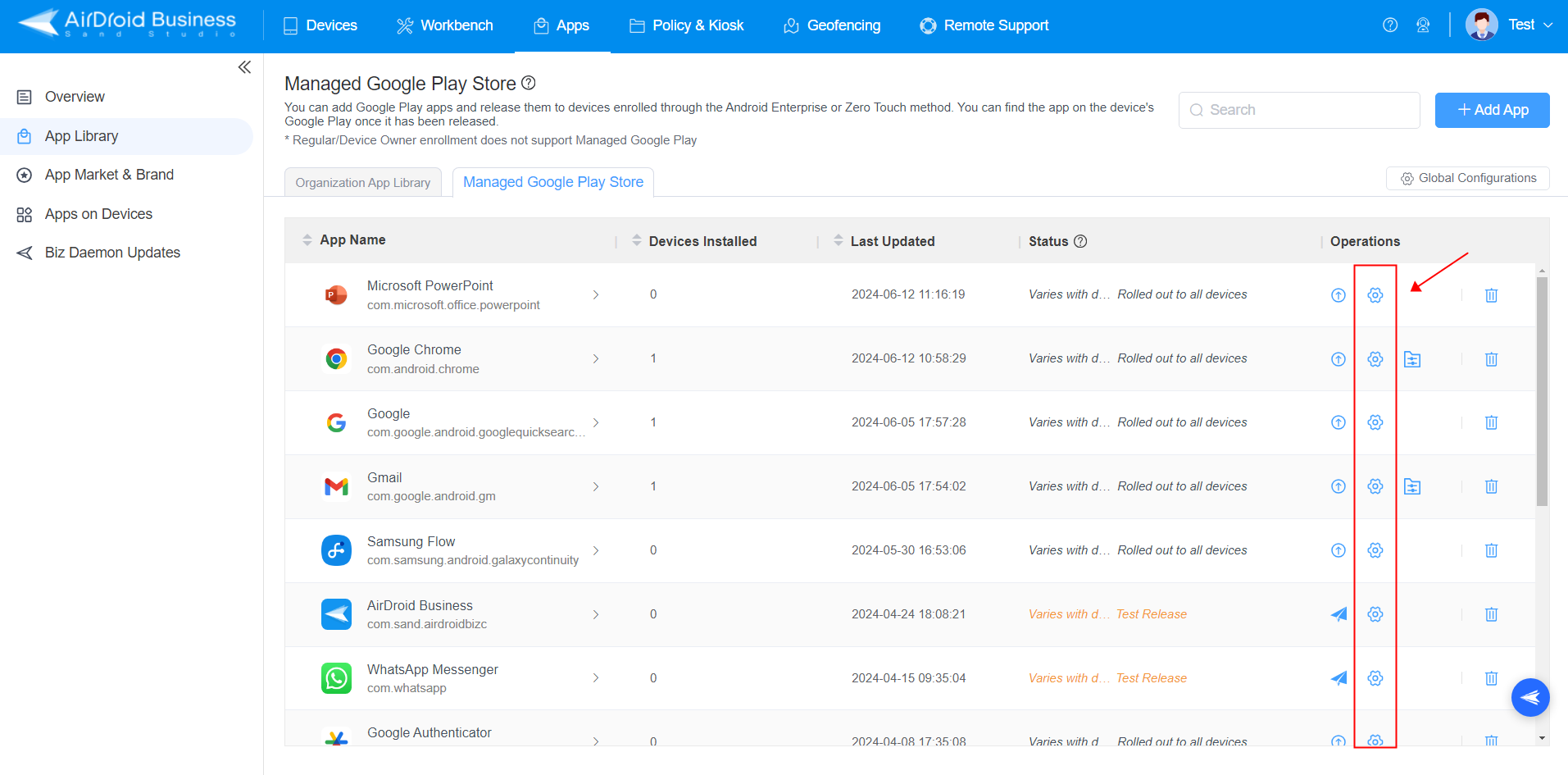Image resolution: width=1568 pixels, height=775 pixels.
Task: Open managed configuration icon for Gmail
Action: [x=1411, y=487]
